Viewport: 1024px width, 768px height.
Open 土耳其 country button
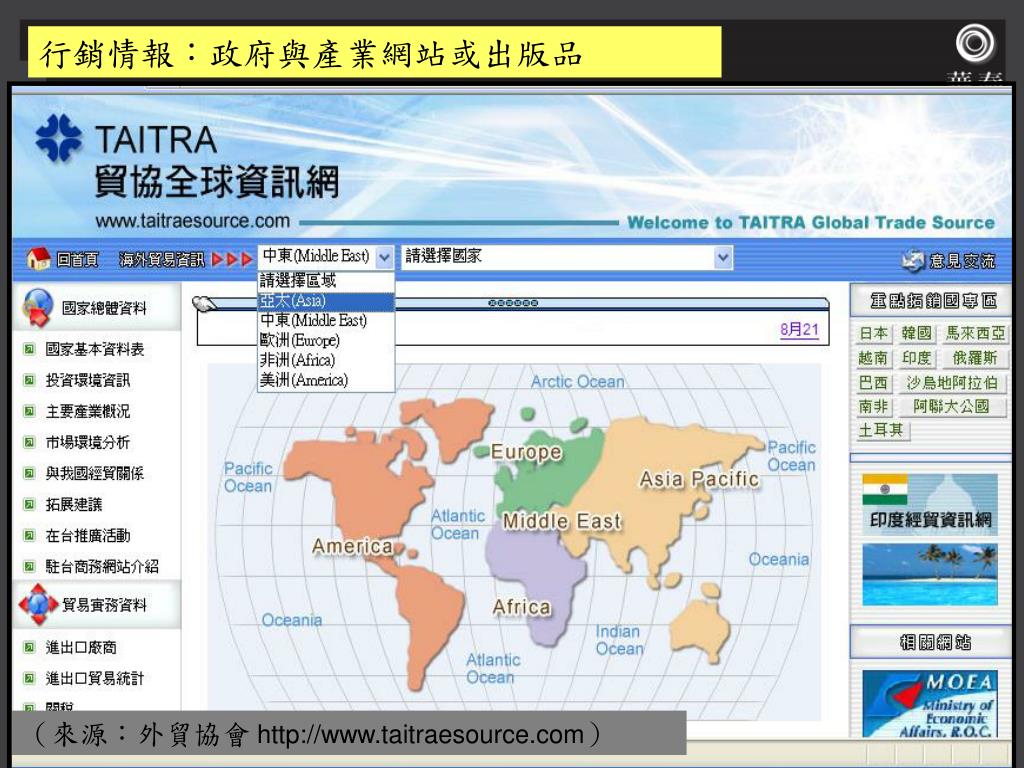881,430
